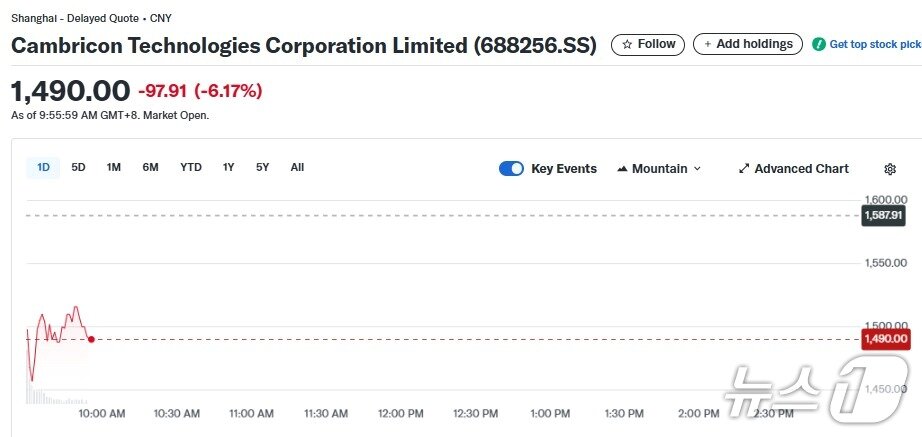Select the 1D time range tab

point(43,167)
